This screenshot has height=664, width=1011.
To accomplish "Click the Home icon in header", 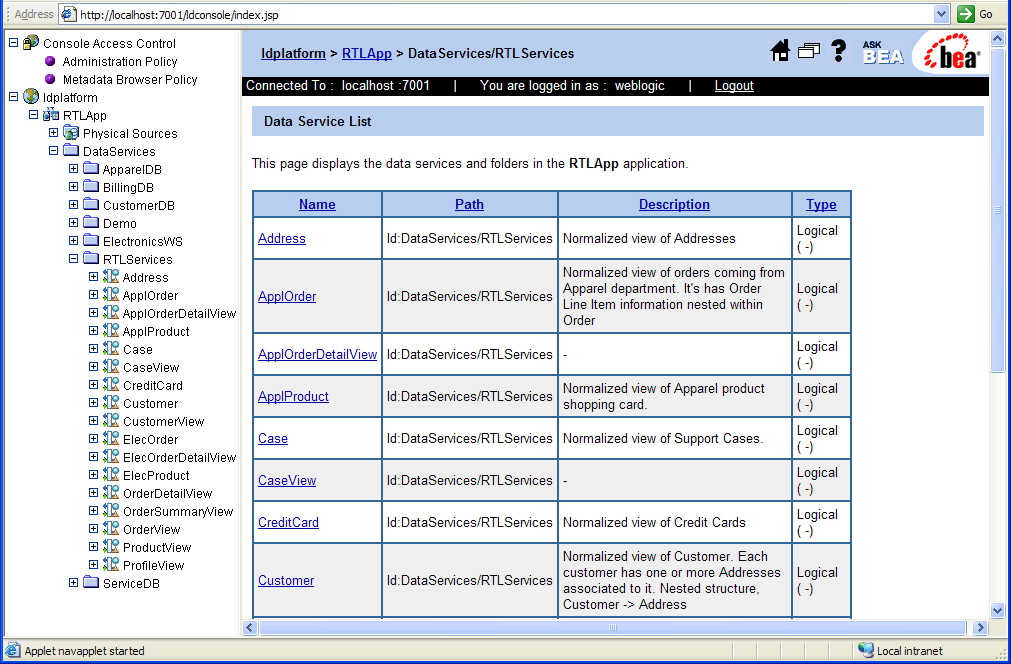I will 780,50.
